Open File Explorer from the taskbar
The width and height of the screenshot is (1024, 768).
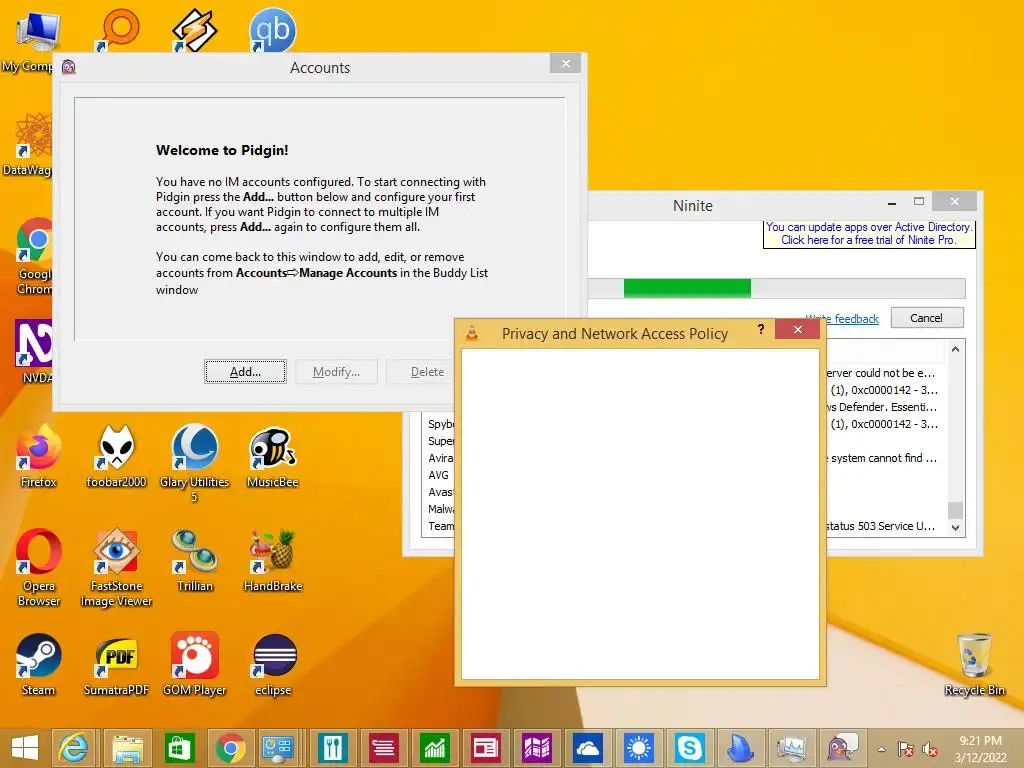pos(127,748)
